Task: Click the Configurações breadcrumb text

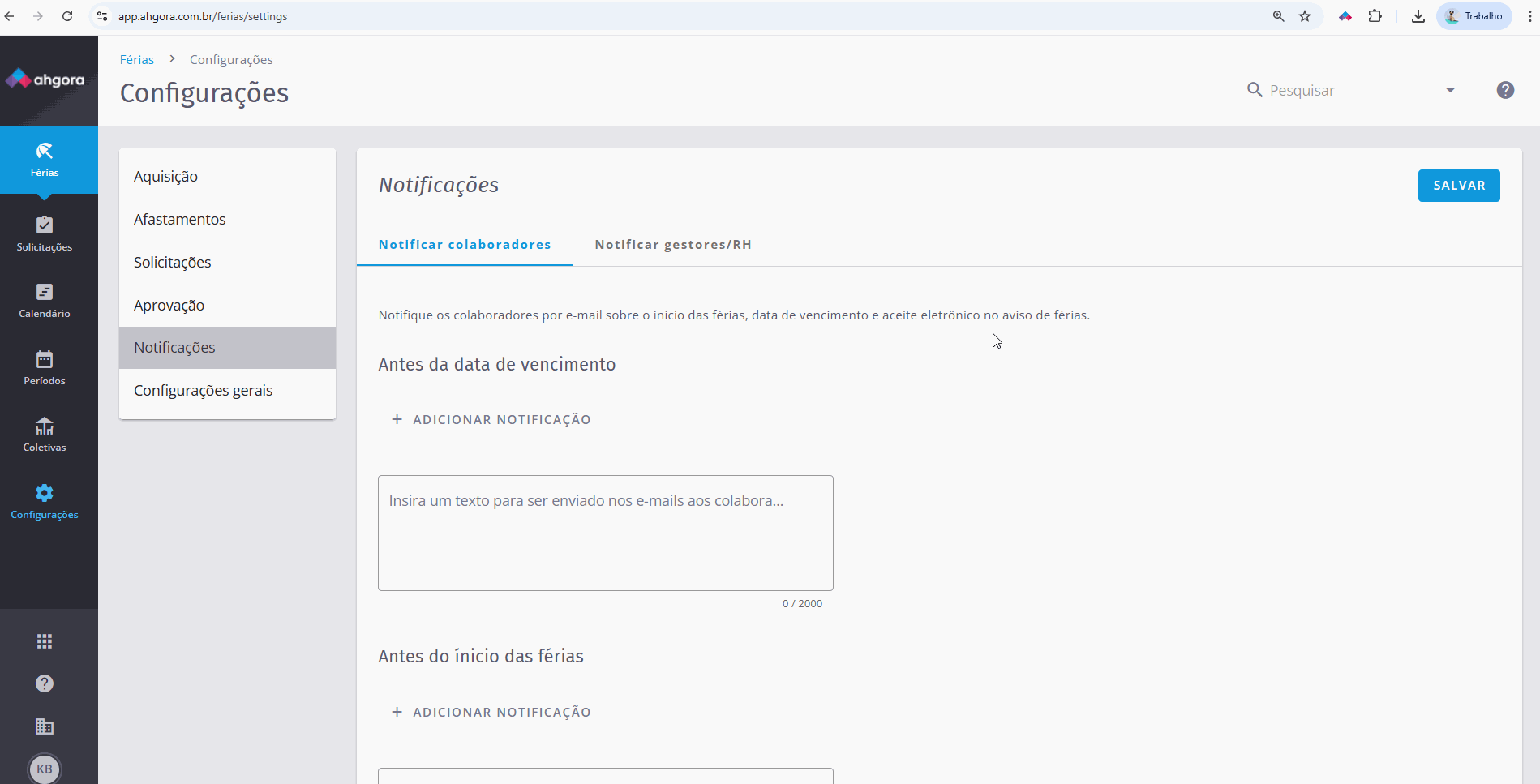Action: [231, 59]
